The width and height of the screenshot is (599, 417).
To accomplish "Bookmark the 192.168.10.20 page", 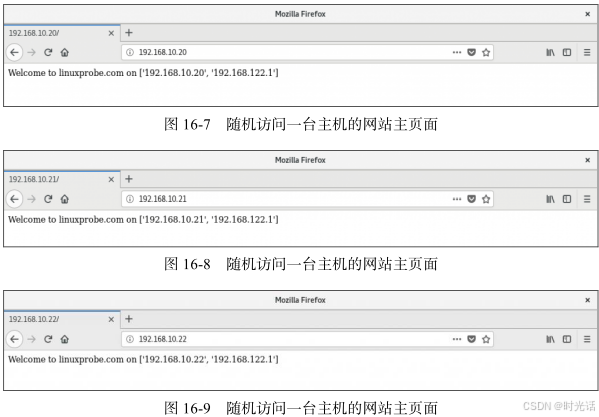I will pyautogui.click(x=486, y=52).
